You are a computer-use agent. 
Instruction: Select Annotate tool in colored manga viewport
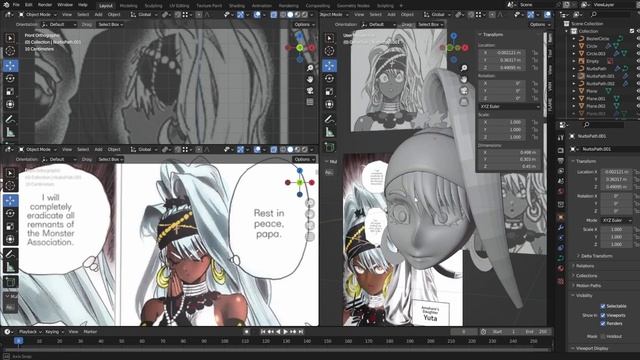click(x=10, y=254)
